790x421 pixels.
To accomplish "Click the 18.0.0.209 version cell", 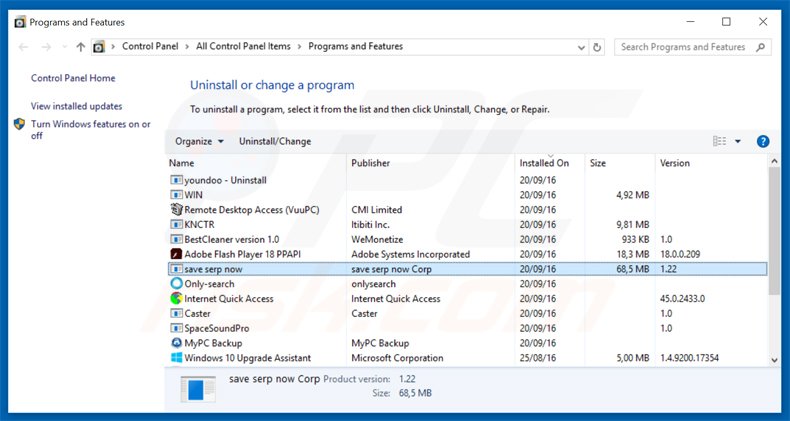I will (680, 254).
